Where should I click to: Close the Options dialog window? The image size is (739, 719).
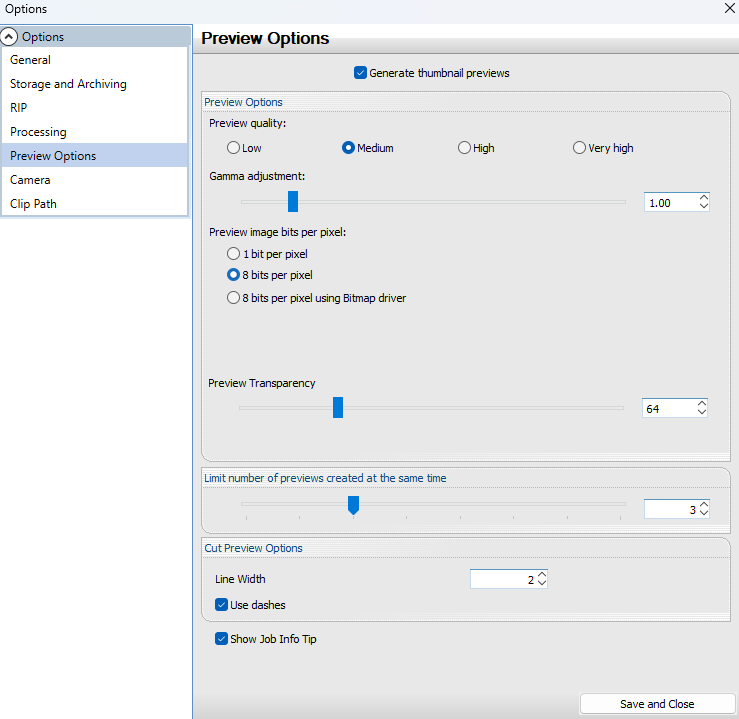click(x=729, y=8)
